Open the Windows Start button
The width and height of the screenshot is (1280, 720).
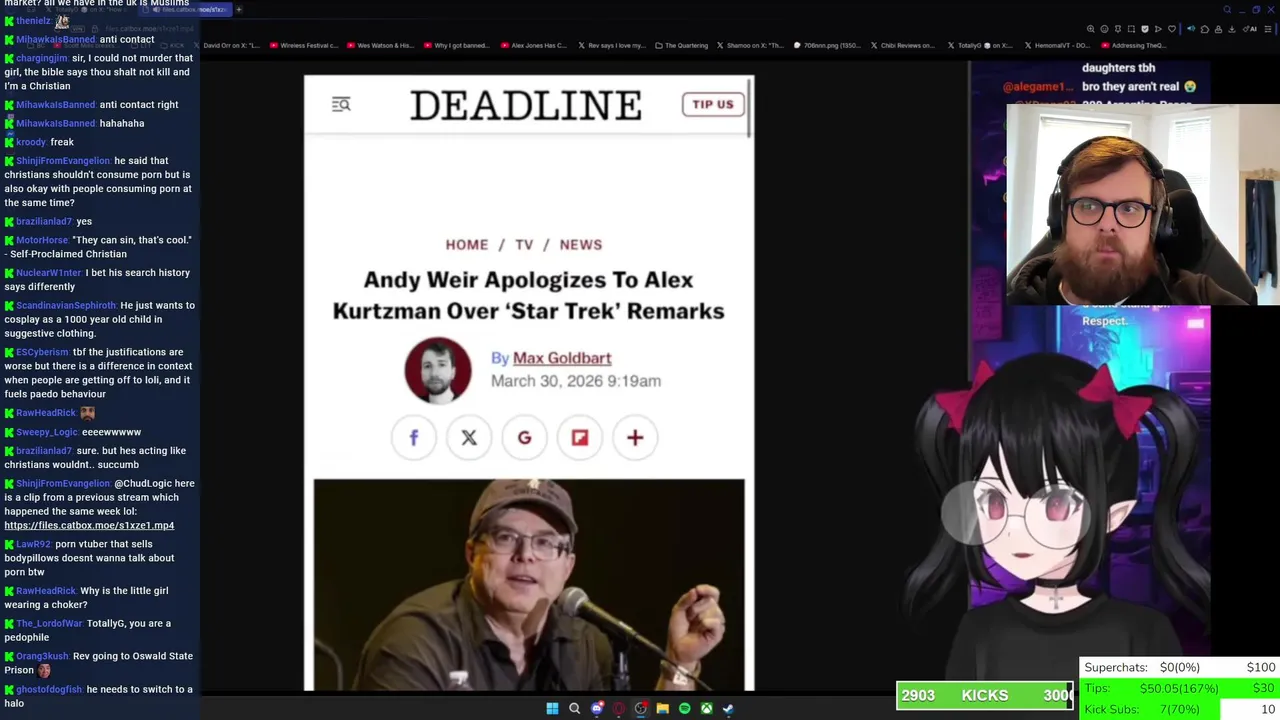coord(552,708)
